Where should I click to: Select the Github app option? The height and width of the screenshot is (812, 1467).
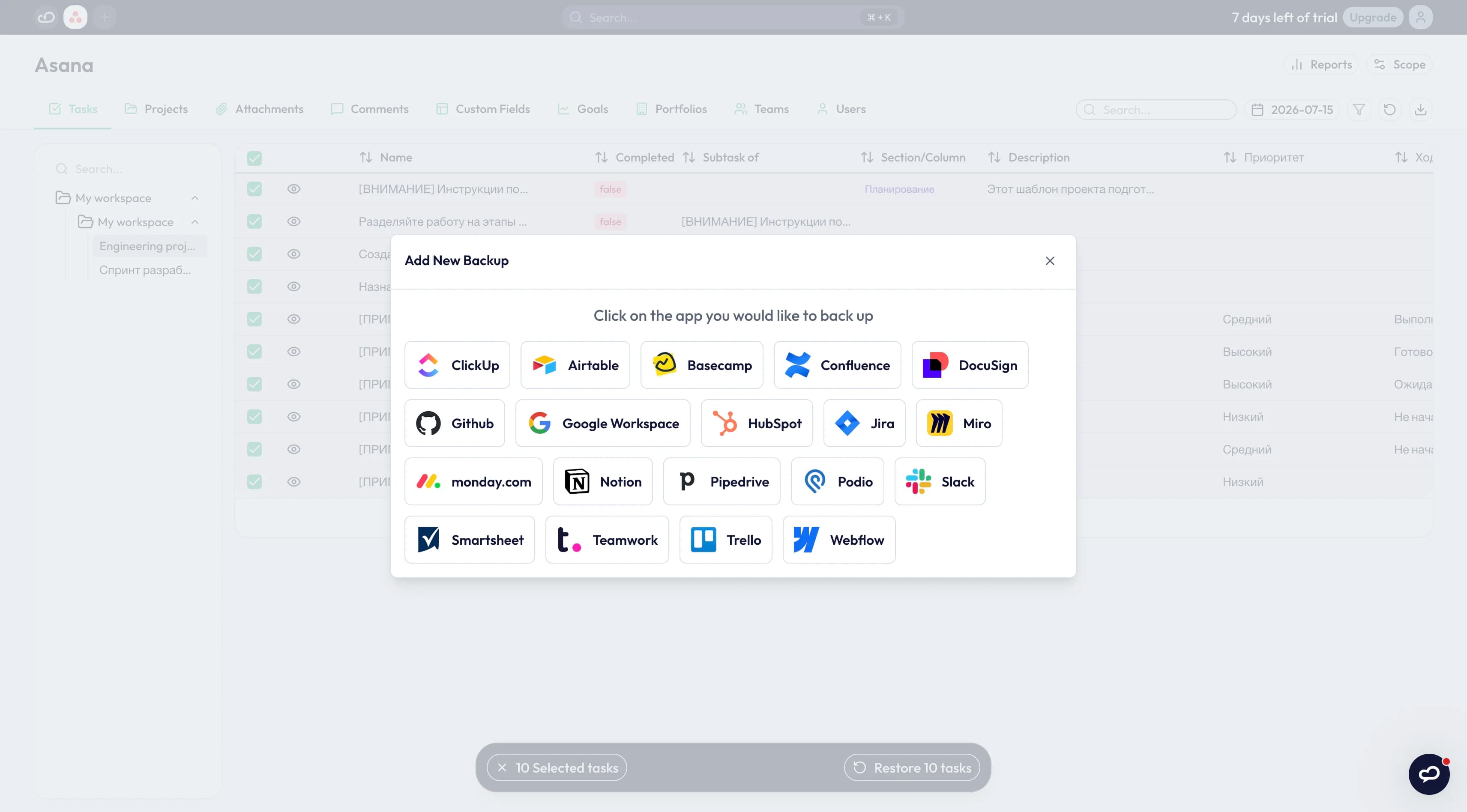click(x=455, y=423)
